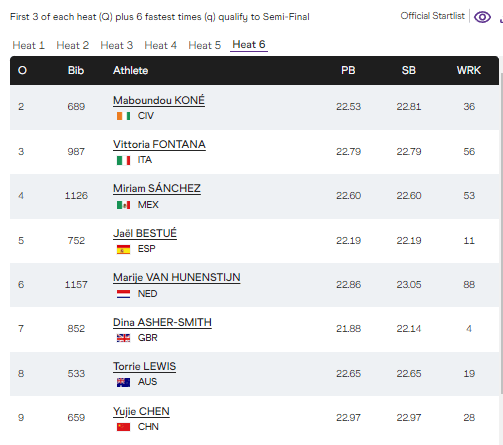
Task: Click the Italy flag icon
Action: pyautogui.click(x=123, y=160)
